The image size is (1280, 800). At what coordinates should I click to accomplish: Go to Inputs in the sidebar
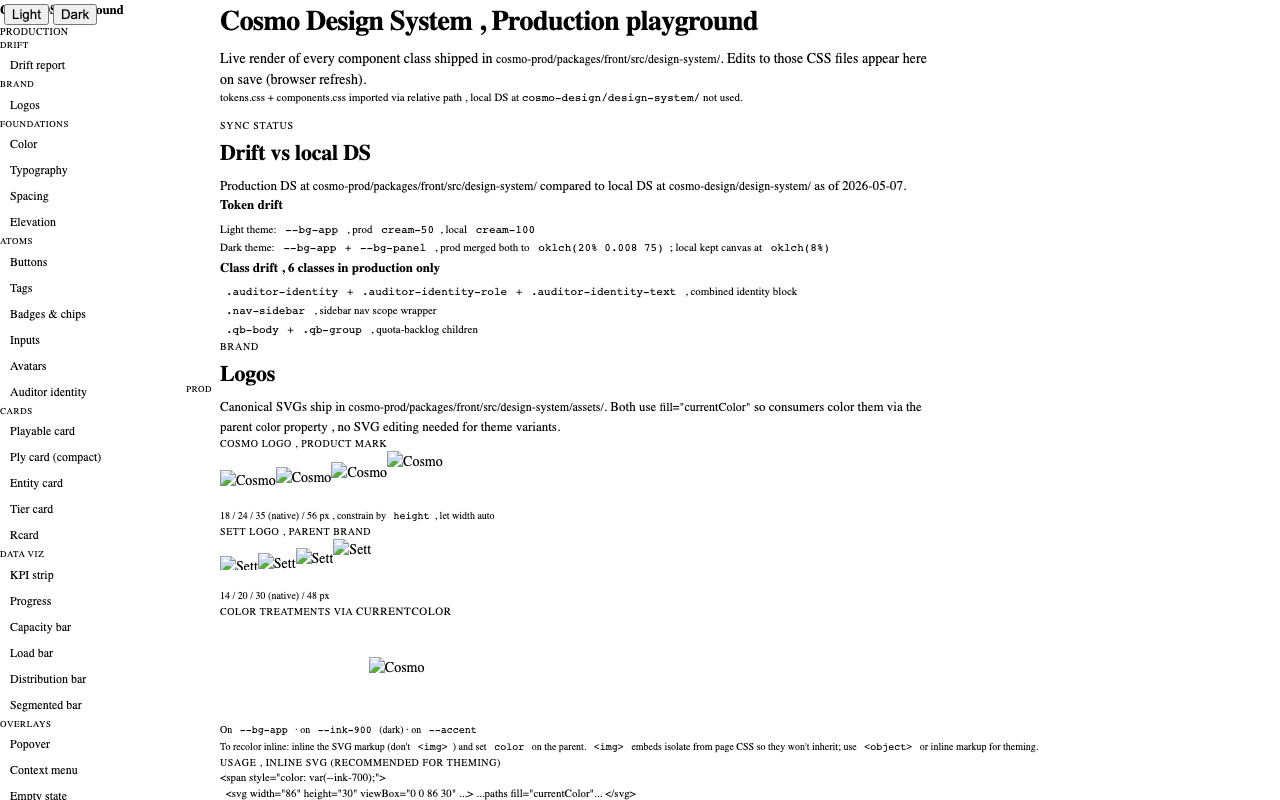point(25,340)
